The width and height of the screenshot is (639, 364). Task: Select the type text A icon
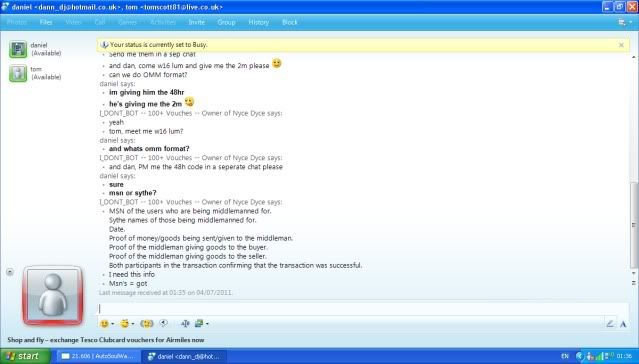[623, 324]
